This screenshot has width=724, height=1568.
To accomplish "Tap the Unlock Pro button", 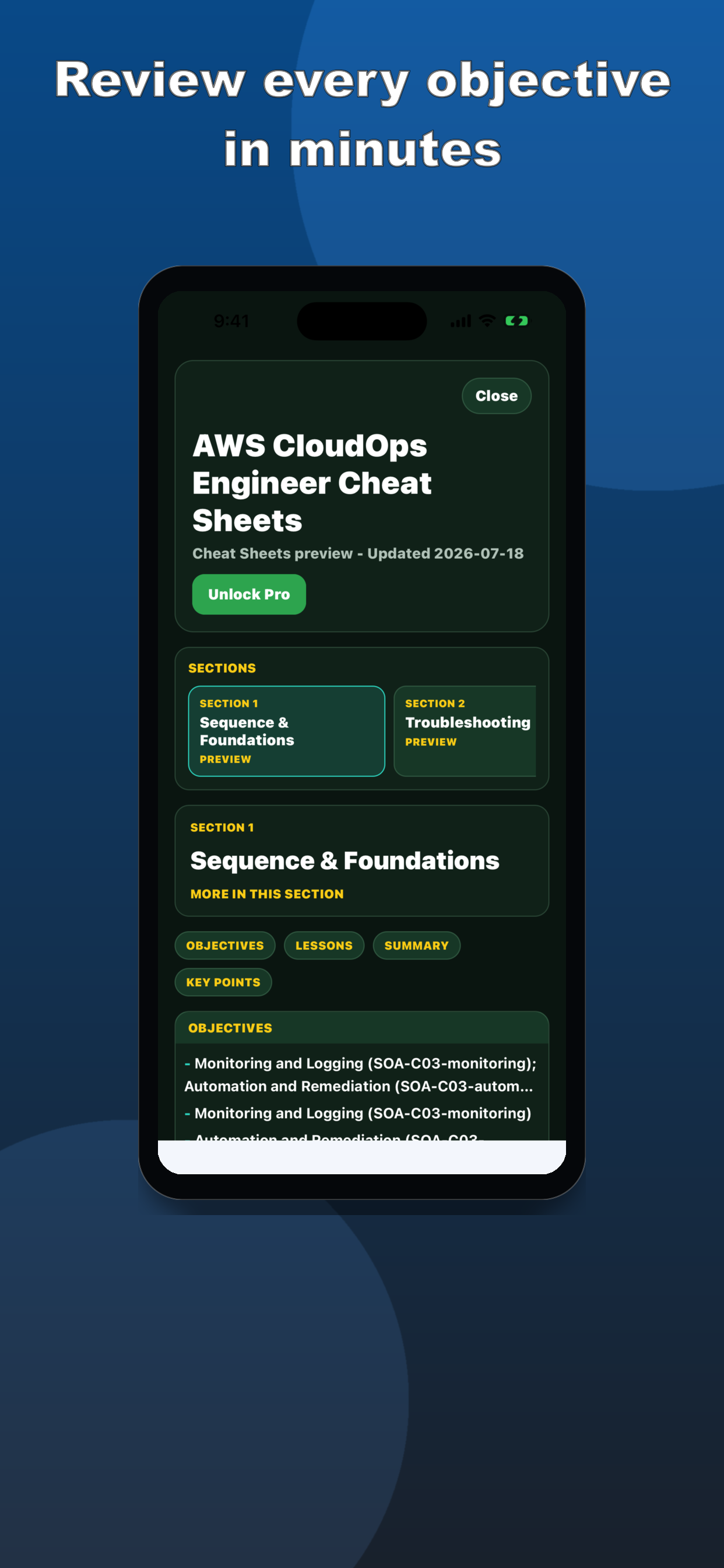I will pyautogui.click(x=249, y=594).
